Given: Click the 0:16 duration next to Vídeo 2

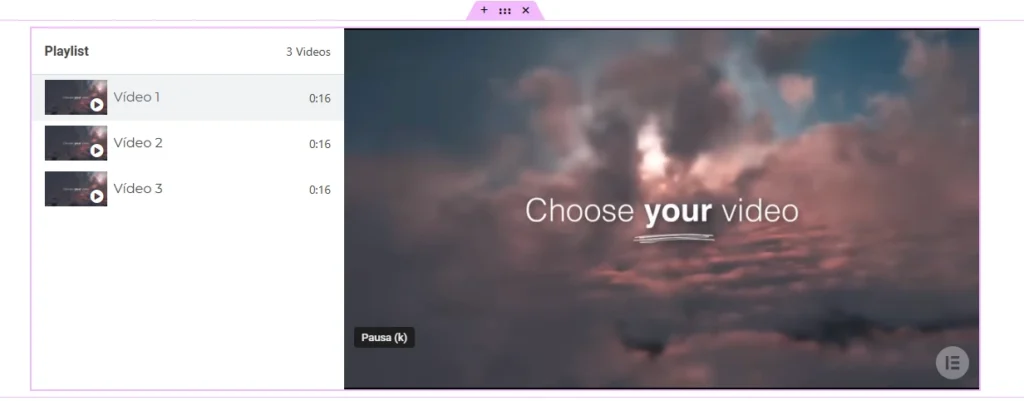Looking at the screenshot, I should [x=319, y=145].
